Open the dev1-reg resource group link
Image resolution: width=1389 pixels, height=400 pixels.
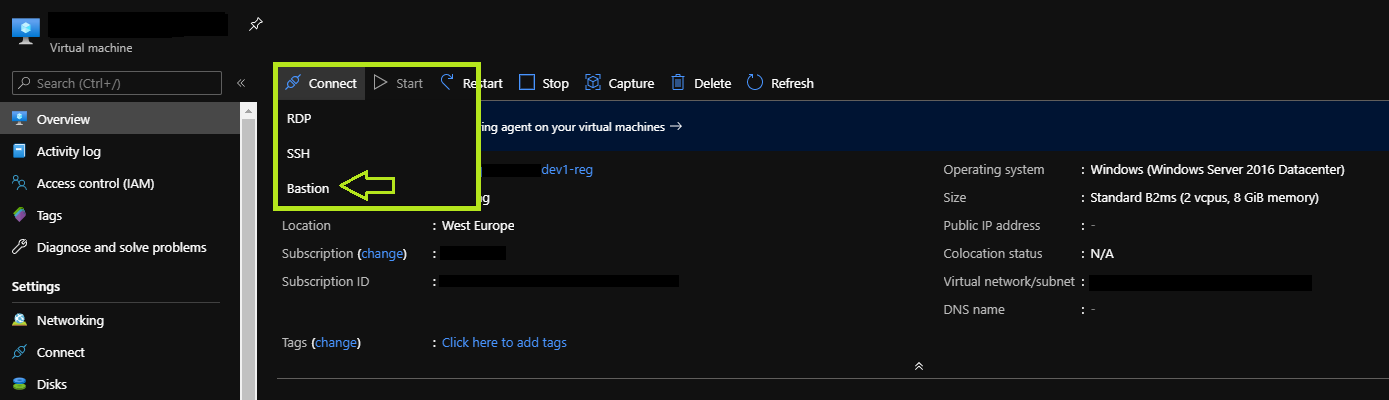pyautogui.click(x=567, y=170)
